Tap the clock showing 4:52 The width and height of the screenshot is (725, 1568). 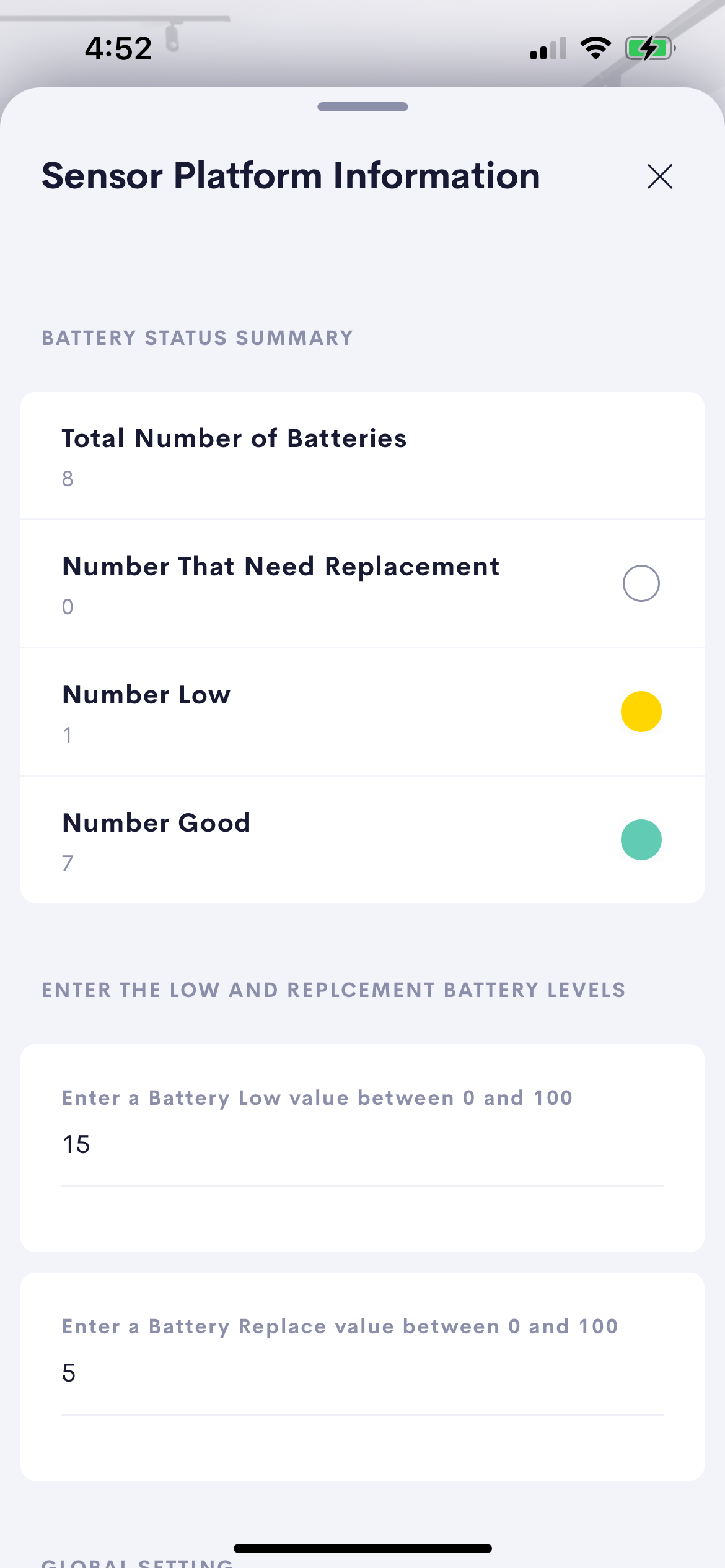coord(118,48)
